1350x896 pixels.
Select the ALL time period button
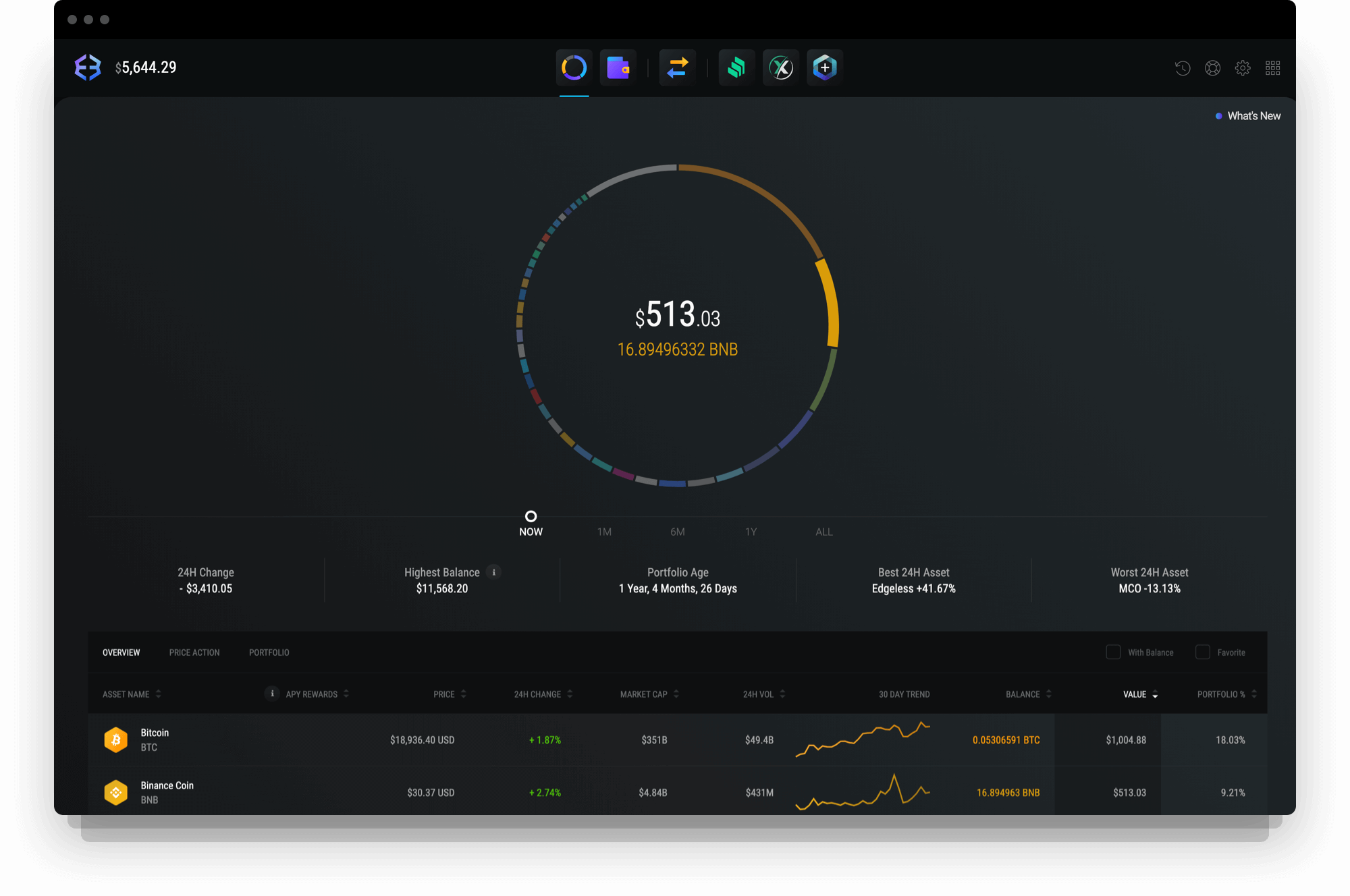click(822, 531)
